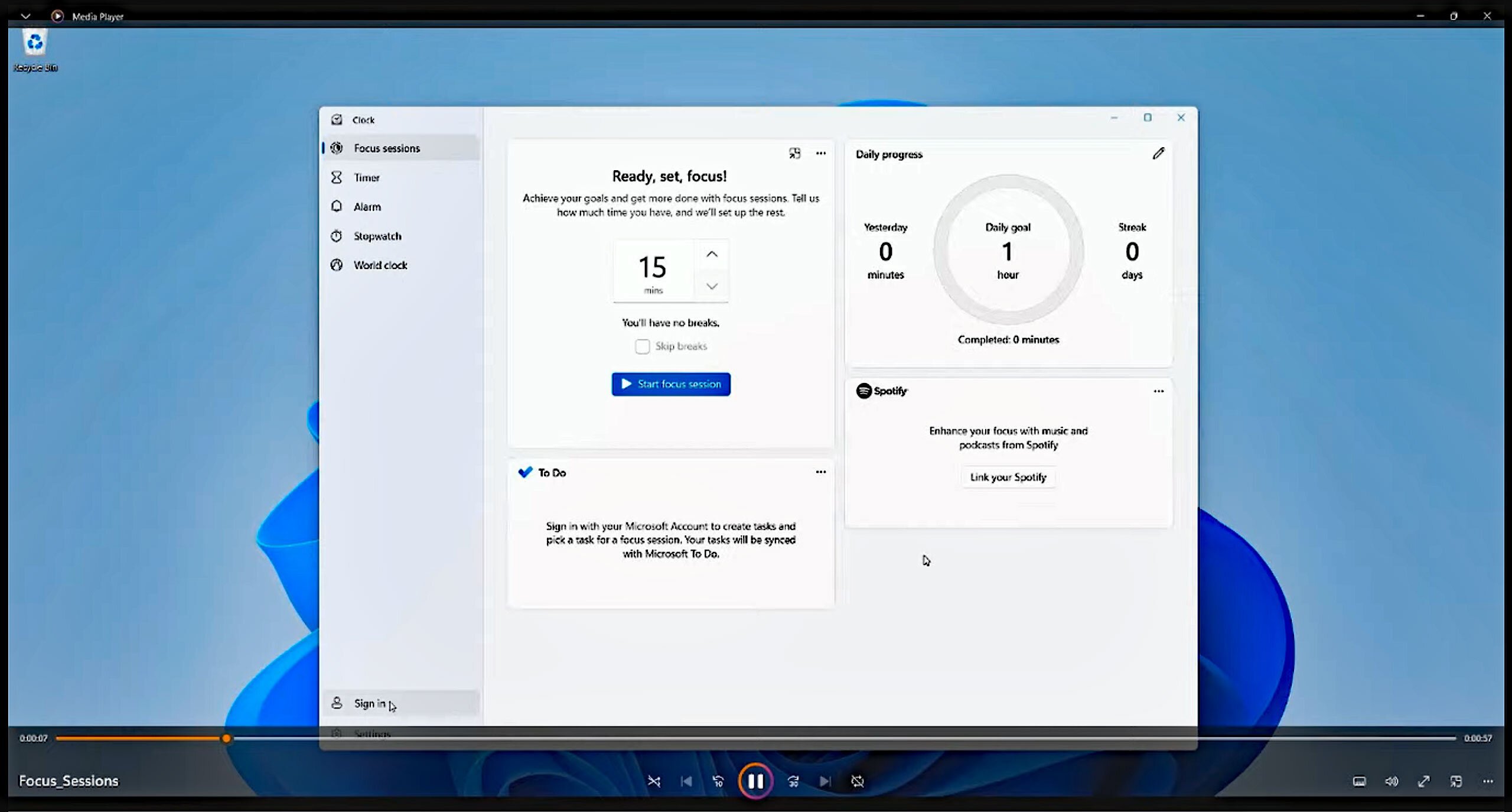
Task: Decrease focus minutes with down chevron
Action: 712,286
